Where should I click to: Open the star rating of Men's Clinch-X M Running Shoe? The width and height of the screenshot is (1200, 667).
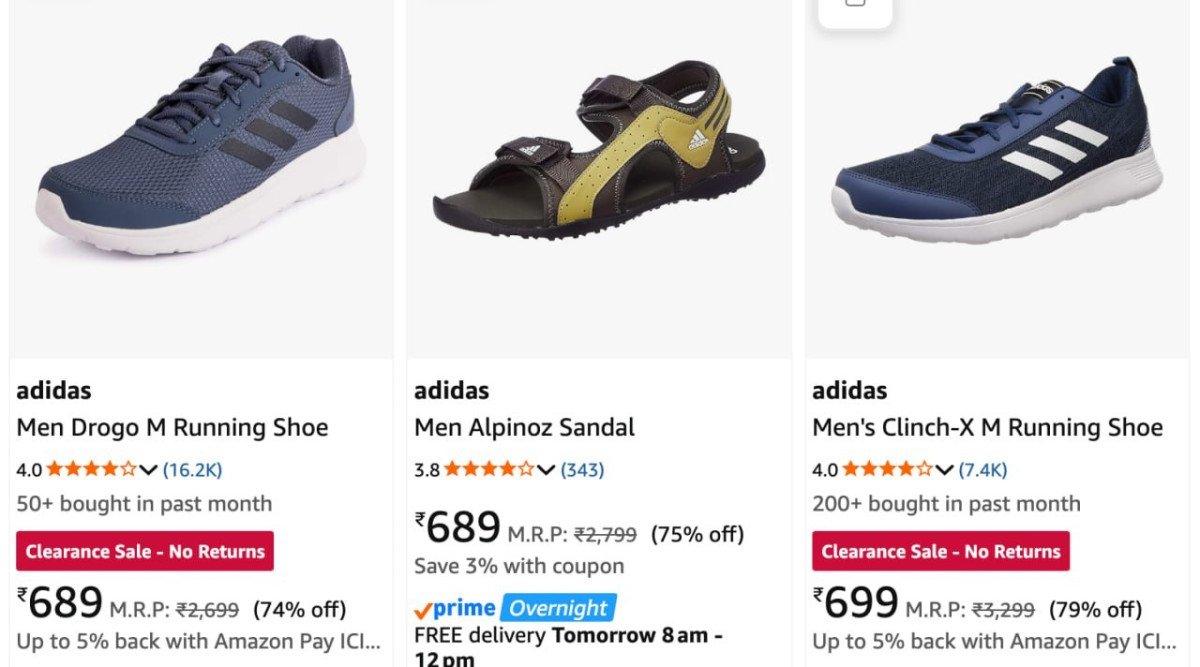click(x=887, y=469)
